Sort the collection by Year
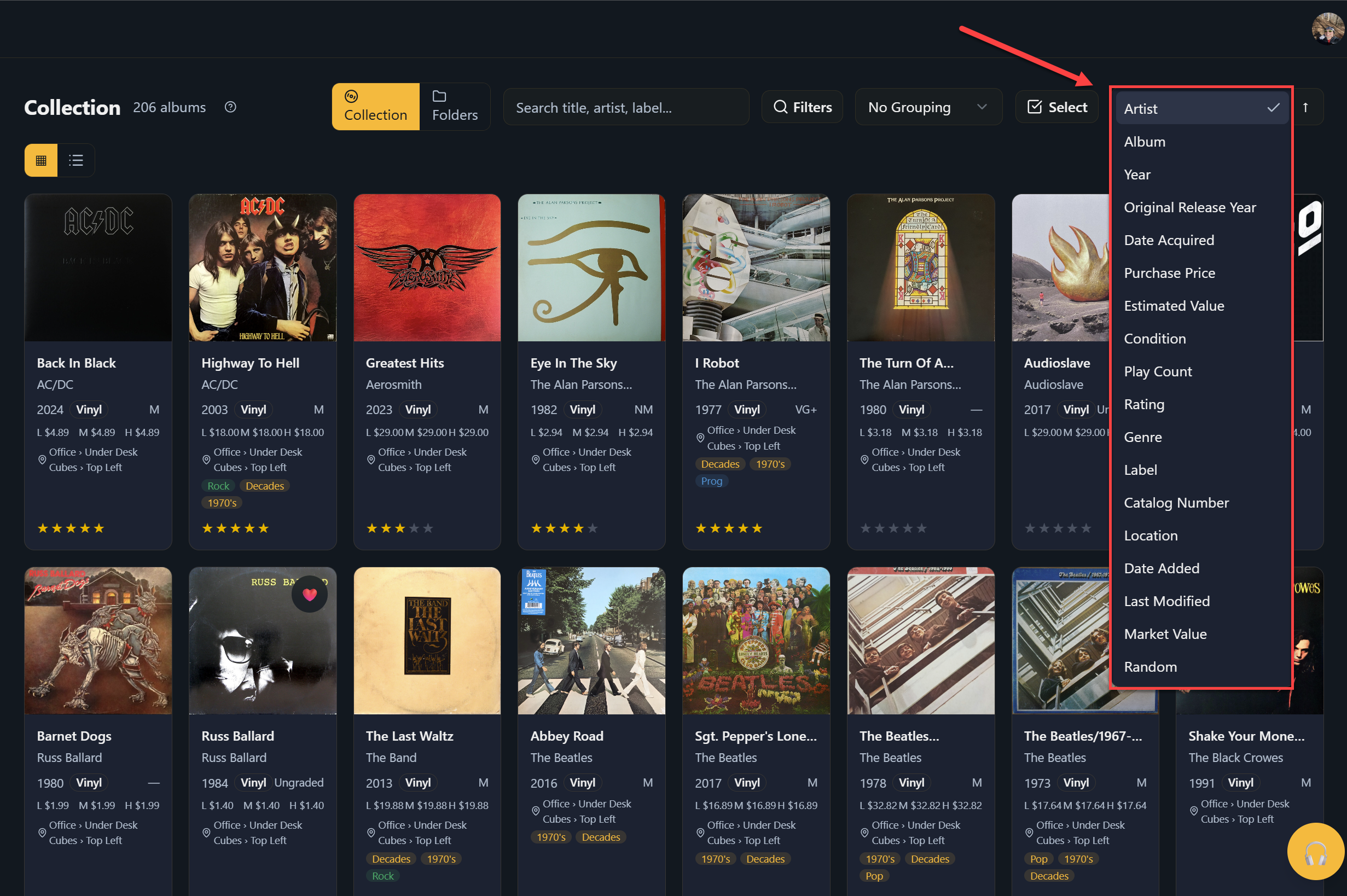This screenshot has width=1347, height=896. pyautogui.click(x=1202, y=174)
